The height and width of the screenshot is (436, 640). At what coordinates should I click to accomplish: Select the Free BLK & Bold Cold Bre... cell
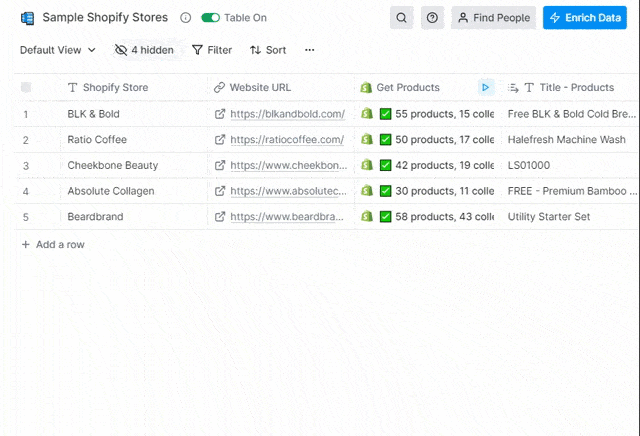(x=571, y=114)
